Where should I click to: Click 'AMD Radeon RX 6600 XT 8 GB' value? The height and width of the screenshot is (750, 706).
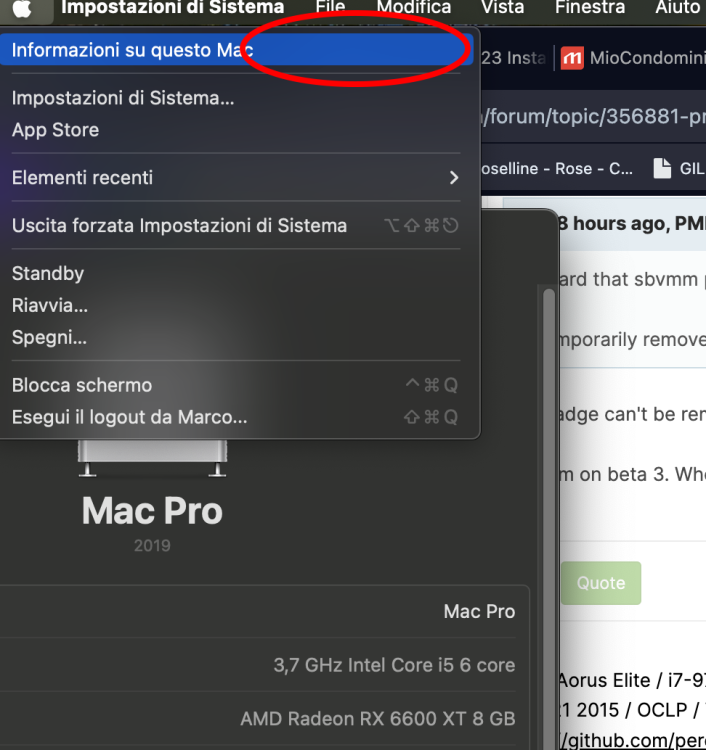(x=378, y=719)
